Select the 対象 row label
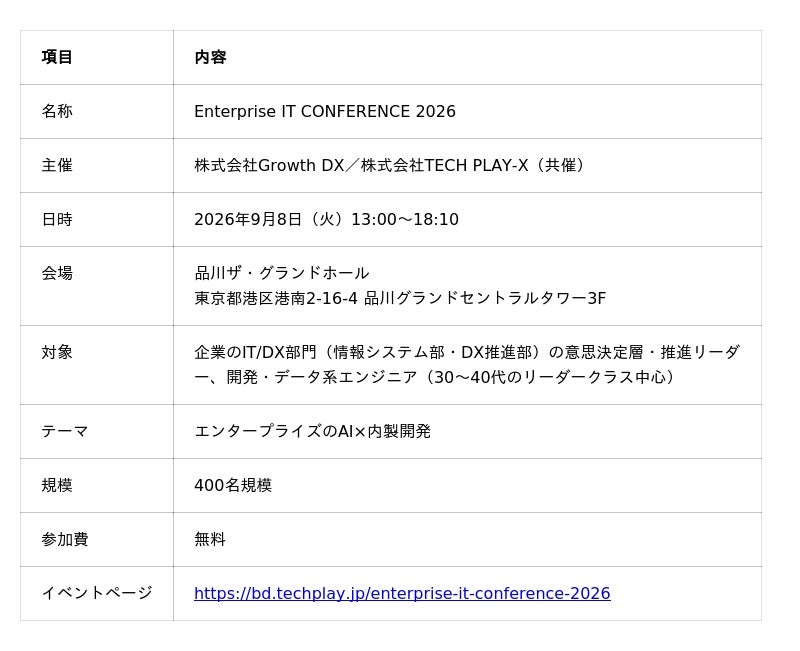The width and height of the screenshot is (800, 651). [57, 352]
